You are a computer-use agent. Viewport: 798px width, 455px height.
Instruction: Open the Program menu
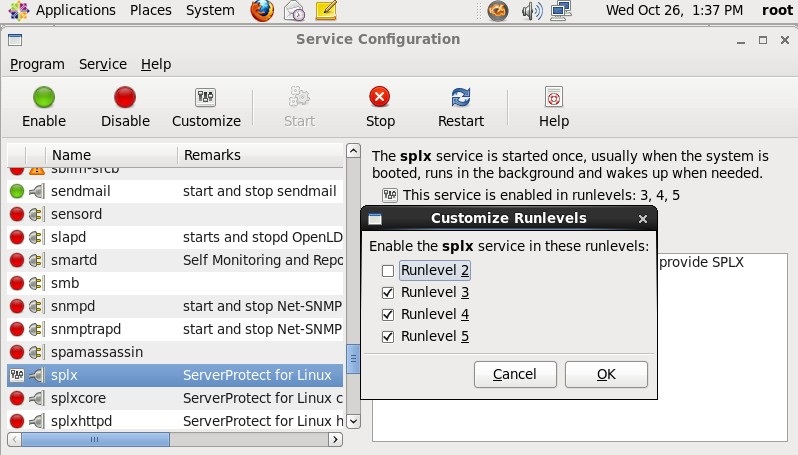tap(37, 64)
